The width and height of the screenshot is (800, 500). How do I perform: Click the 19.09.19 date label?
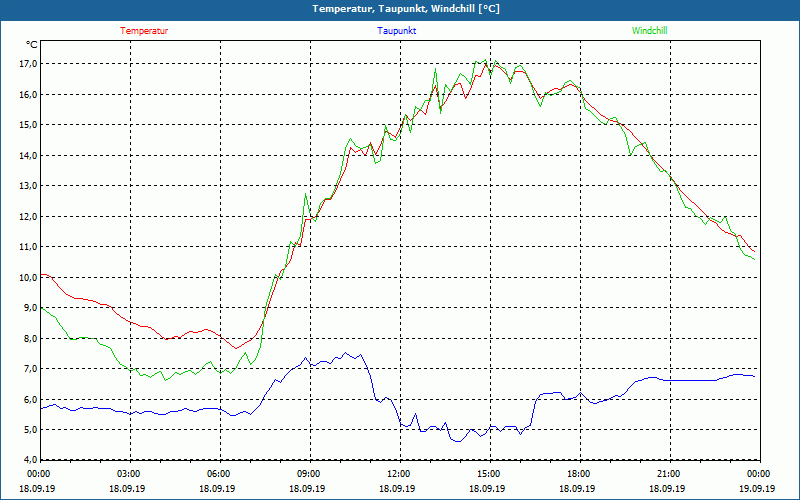(x=758, y=489)
